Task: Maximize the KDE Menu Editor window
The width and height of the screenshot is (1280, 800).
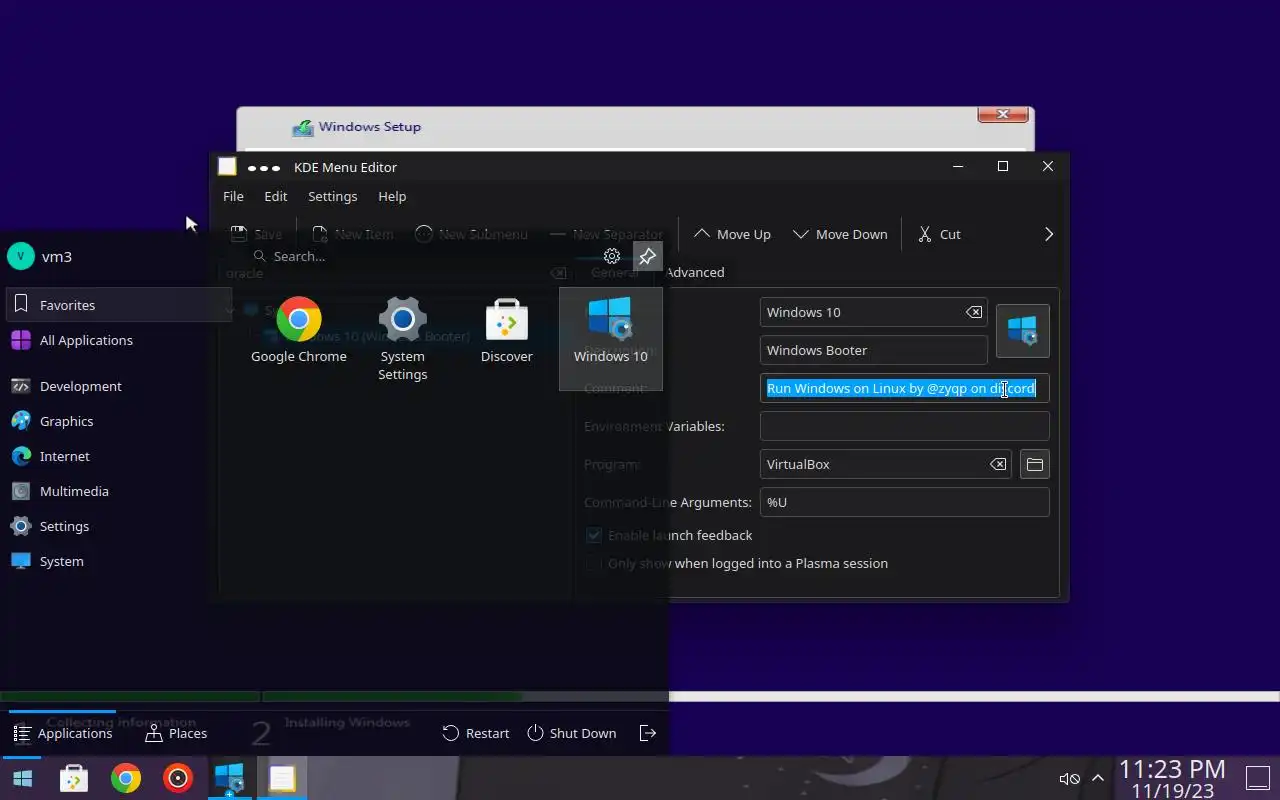Action: click(1003, 166)
